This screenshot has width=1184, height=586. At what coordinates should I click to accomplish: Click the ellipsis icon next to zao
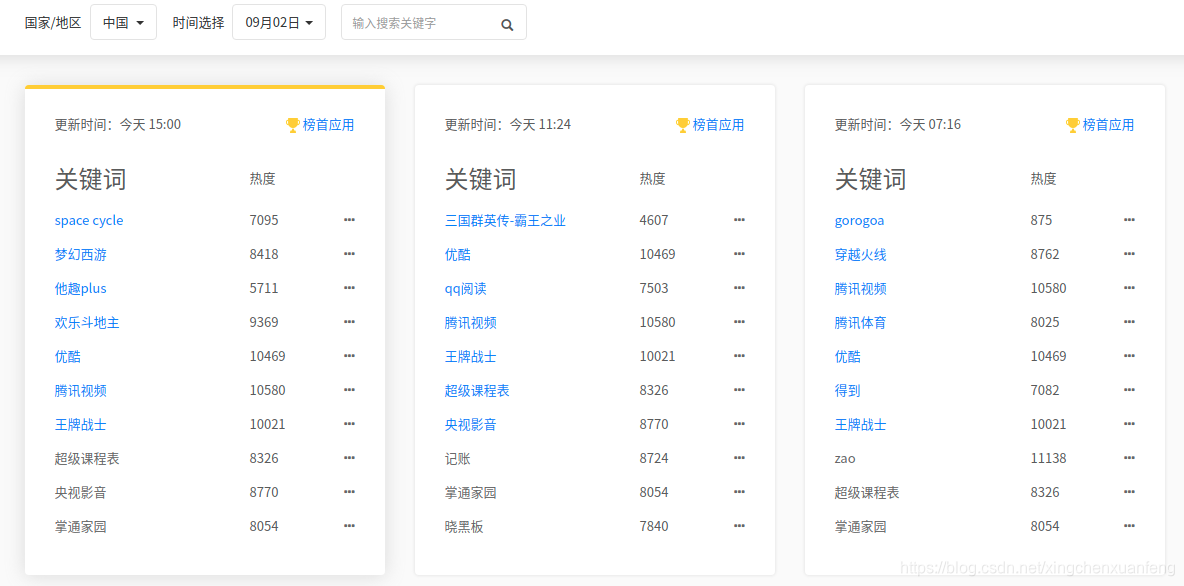click(1129, 457)
